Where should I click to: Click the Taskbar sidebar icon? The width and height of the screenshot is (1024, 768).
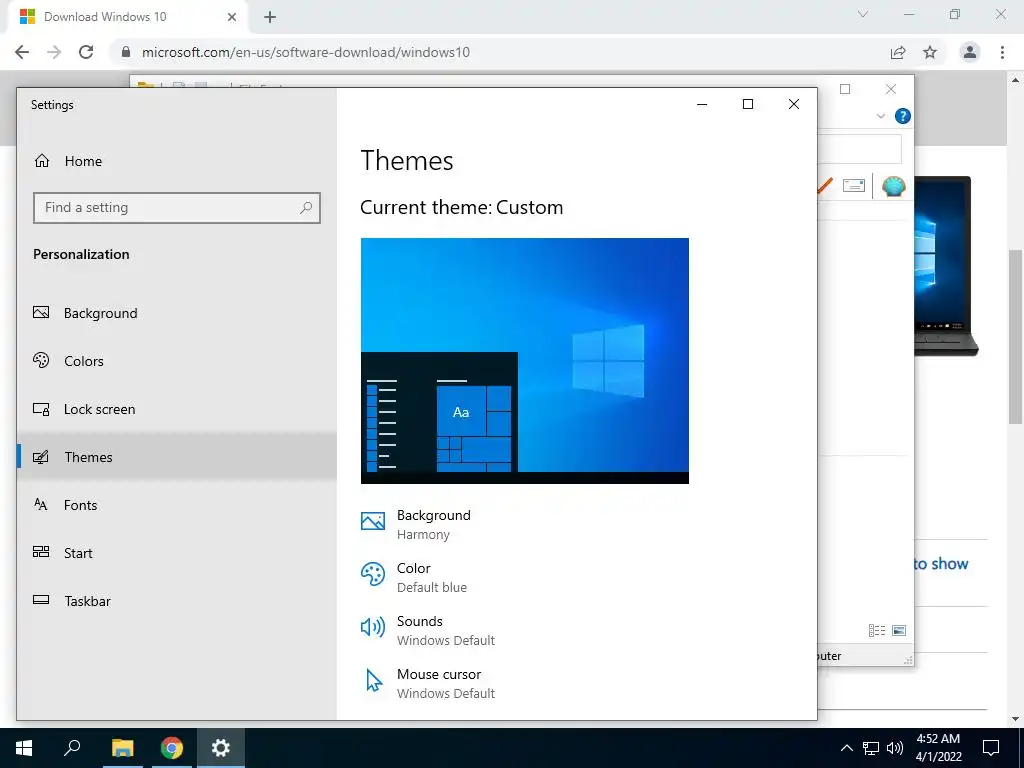pos(41,600)
